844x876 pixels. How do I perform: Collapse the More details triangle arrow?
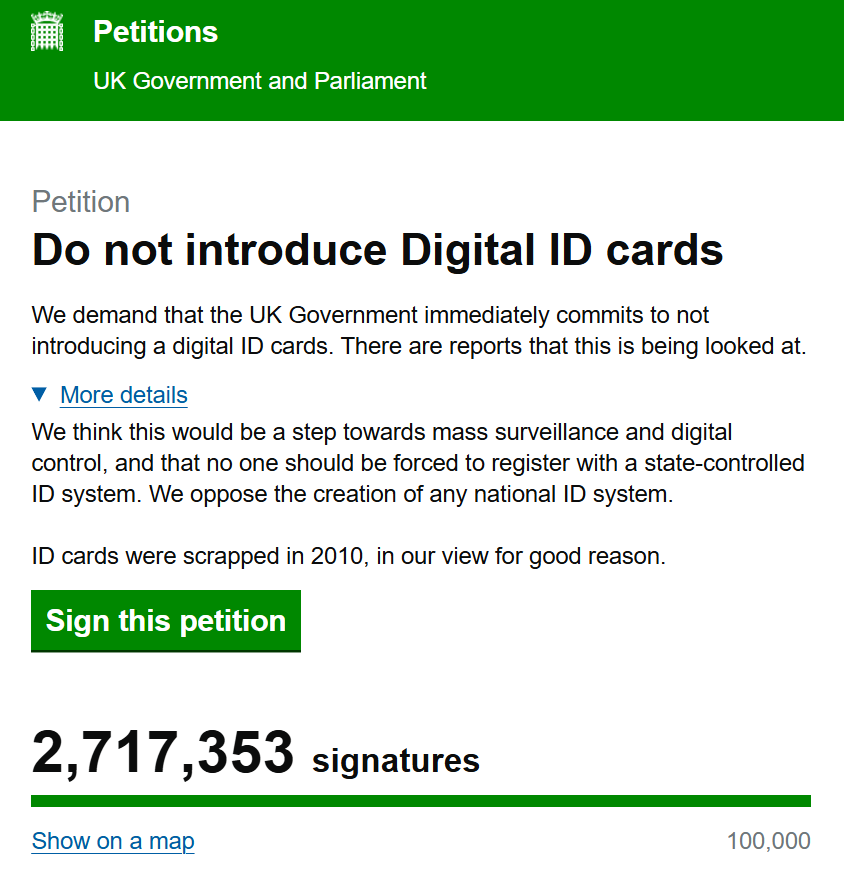pyautogui.click(x=39, y=394)
